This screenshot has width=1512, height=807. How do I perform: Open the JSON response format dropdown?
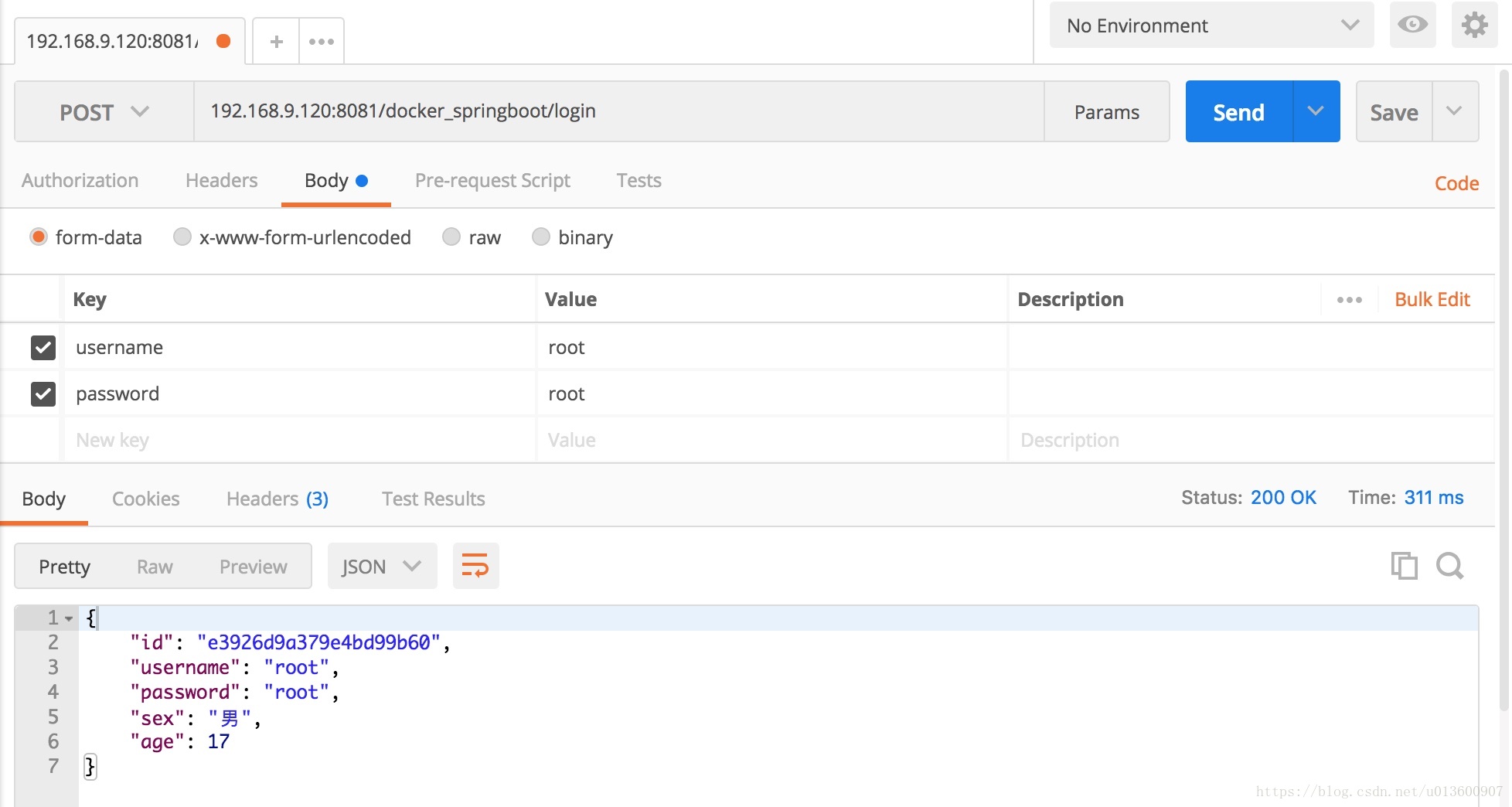382,566
